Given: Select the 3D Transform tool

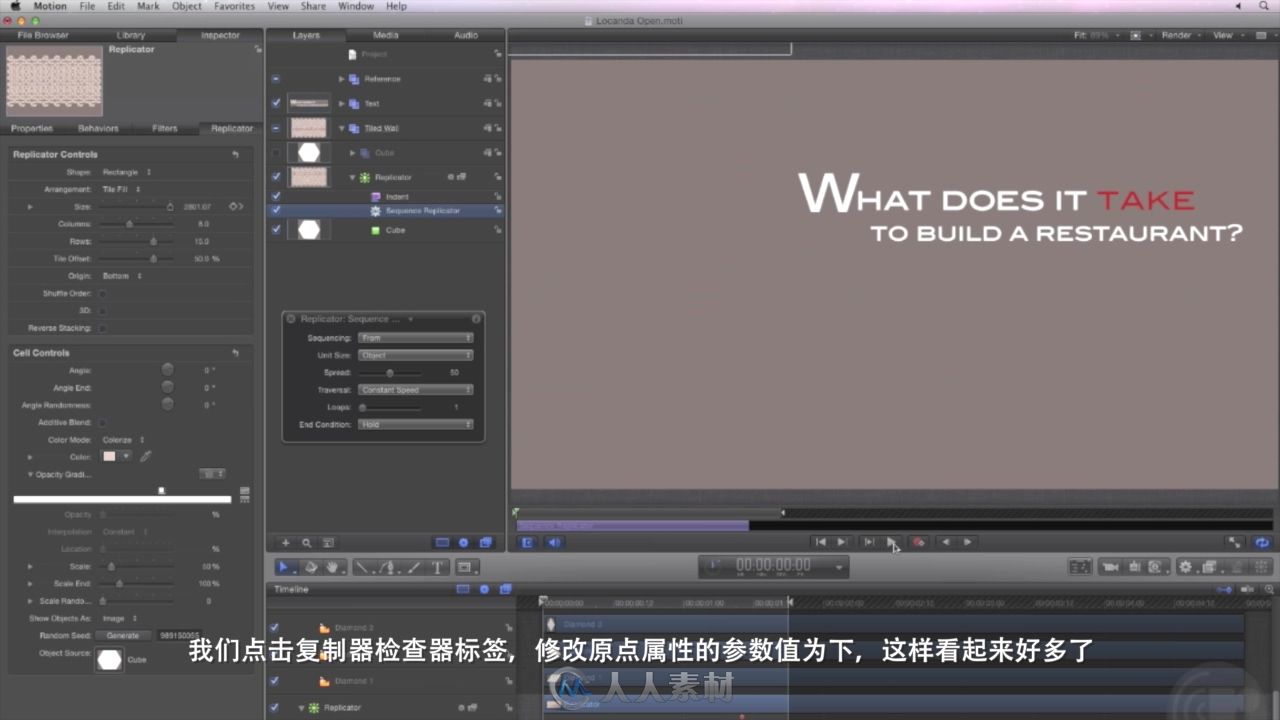Looking at the screenshot, I should [x=310, y=567].
